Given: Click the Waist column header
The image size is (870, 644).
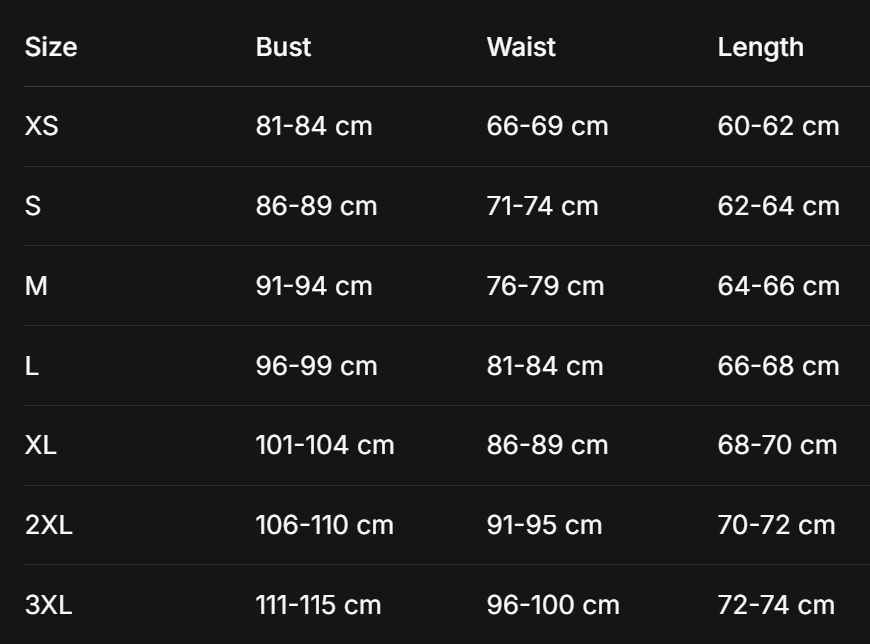Looking at the screenshot, I should coord(521,47).
